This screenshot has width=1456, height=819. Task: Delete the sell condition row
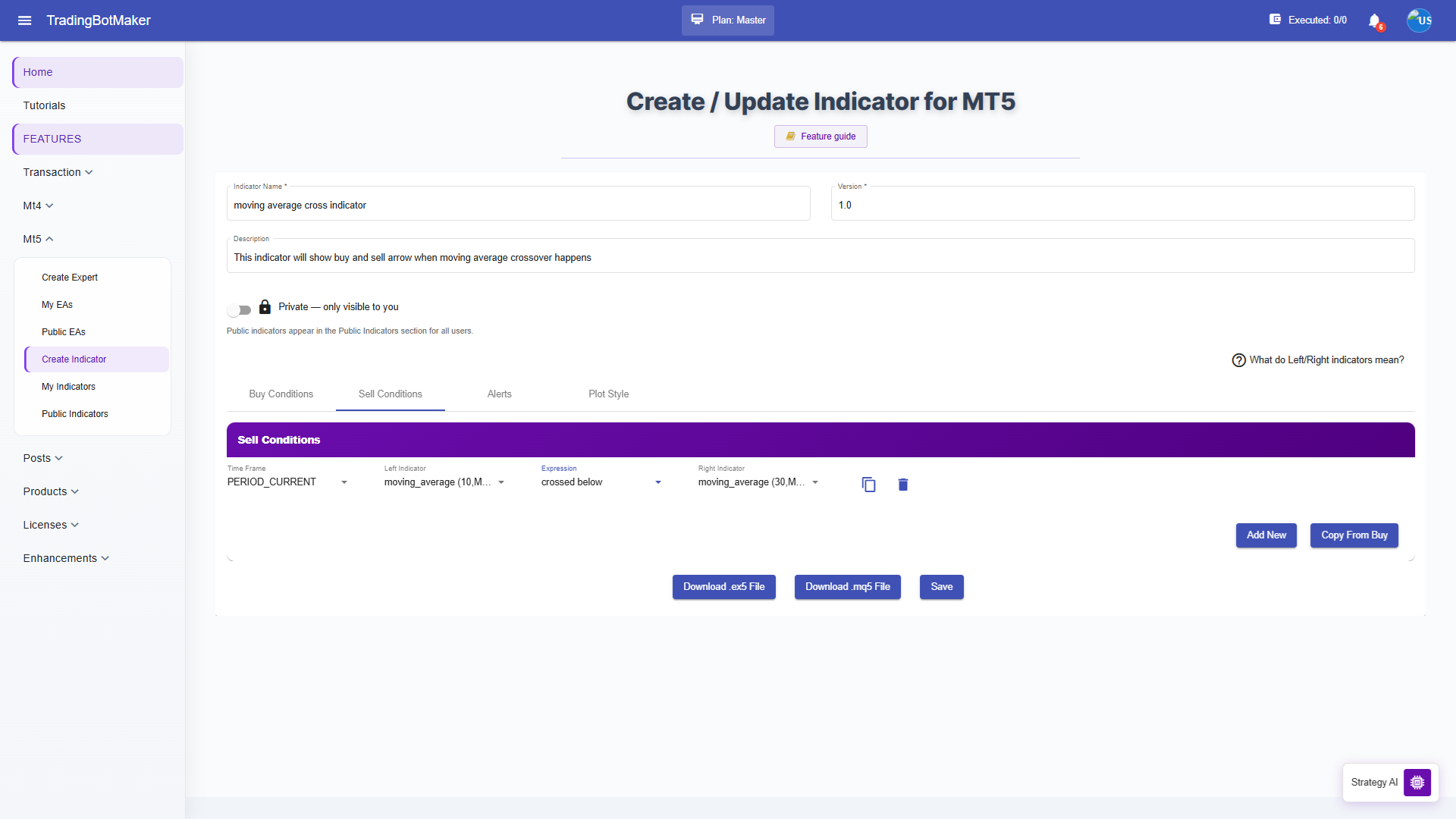click(x=902, y=485)
